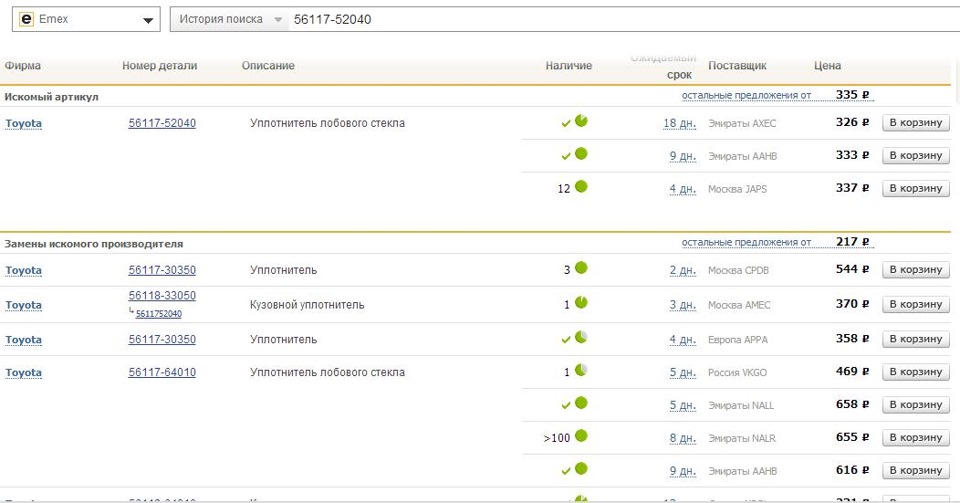Click green checkmark for Эмираты AAHB 333 ₽
960x503 pixels.
[x=566, y=156]
